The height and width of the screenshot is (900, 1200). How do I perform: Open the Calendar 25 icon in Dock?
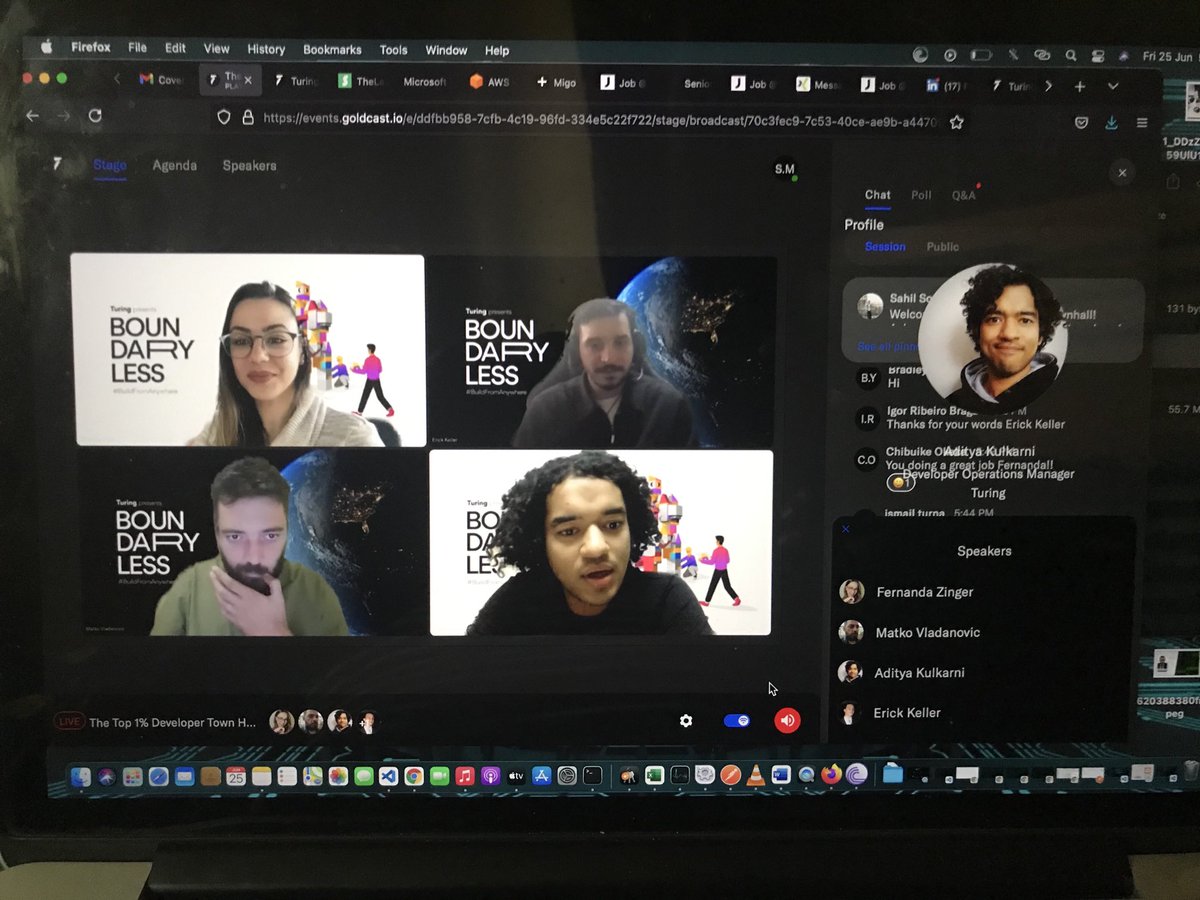pyautogui.click(x=236, y=775)
